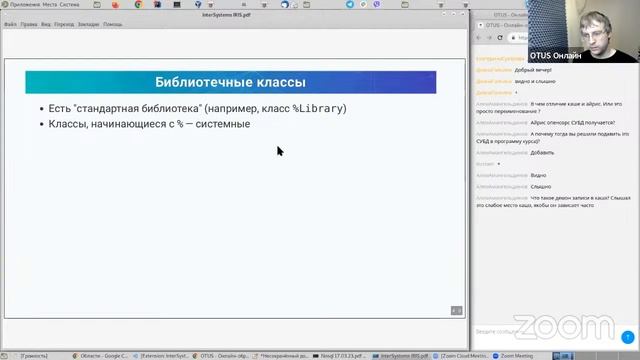Viewport: 640px width, 360px height.
Task: Click the OTUS Онлайн webcam thumbnail
Action: coord(584,31)
